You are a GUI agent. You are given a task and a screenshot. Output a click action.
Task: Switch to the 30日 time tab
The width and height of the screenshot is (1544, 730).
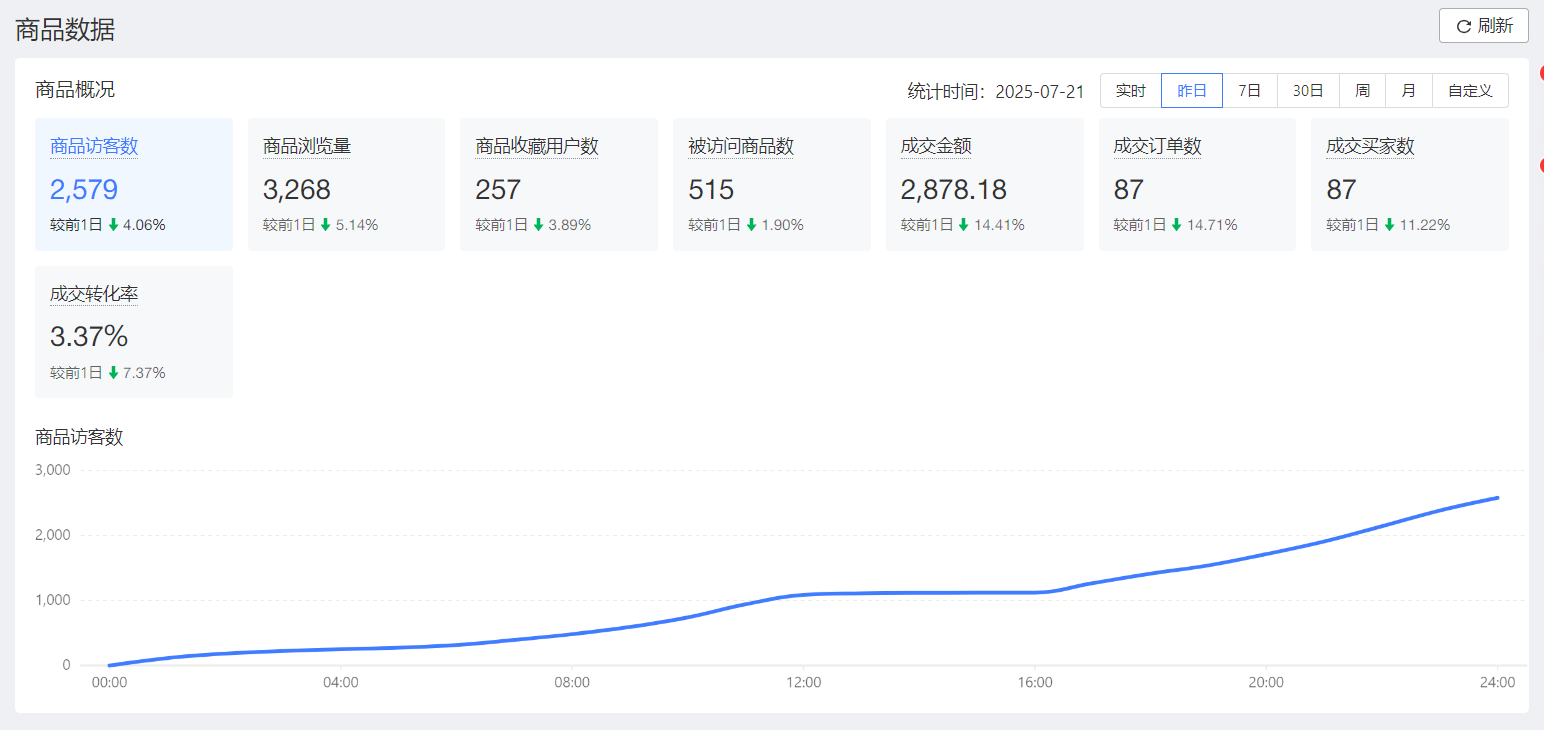coord(1307,90)
